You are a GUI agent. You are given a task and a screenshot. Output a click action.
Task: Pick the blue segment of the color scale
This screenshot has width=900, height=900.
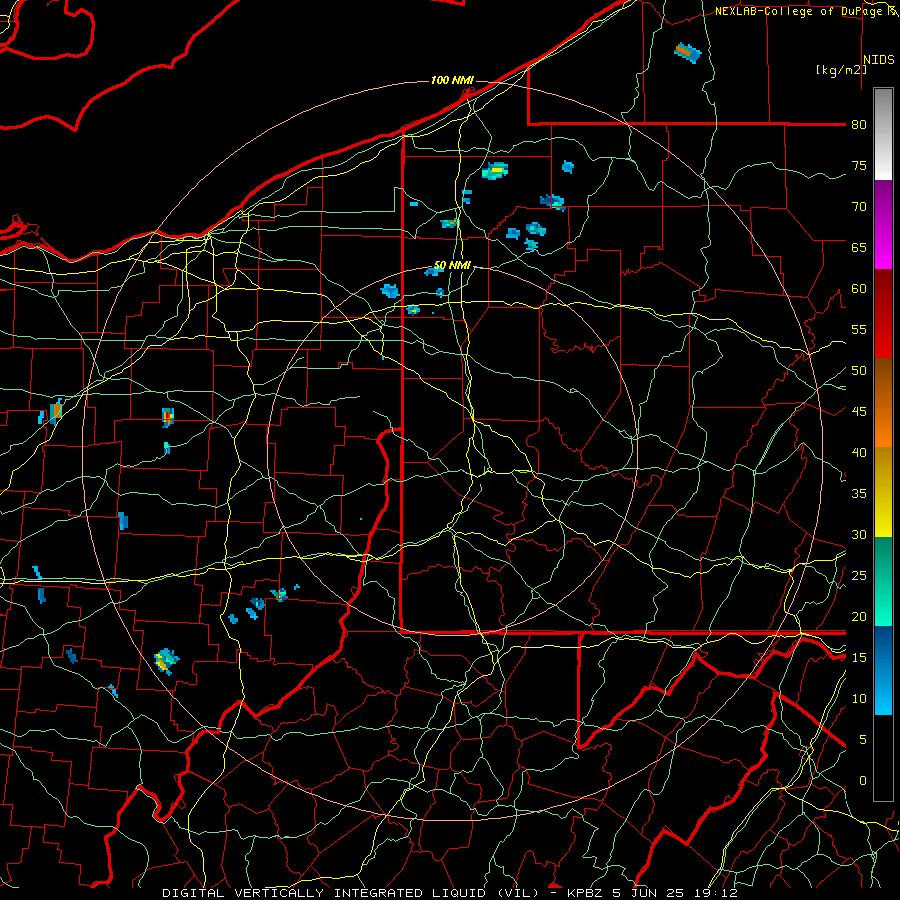pyautogui.click(x=883, y=670)
